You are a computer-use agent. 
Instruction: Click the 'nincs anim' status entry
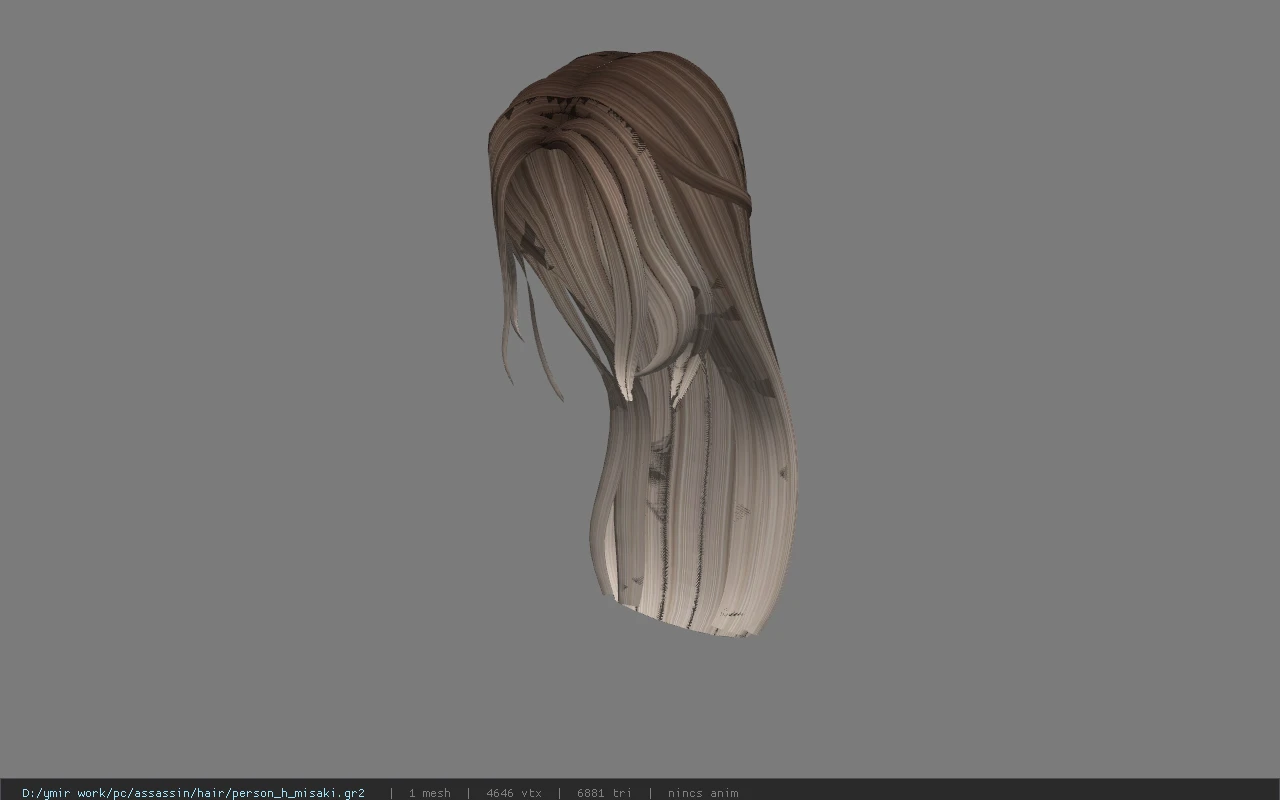pos(703,793)
